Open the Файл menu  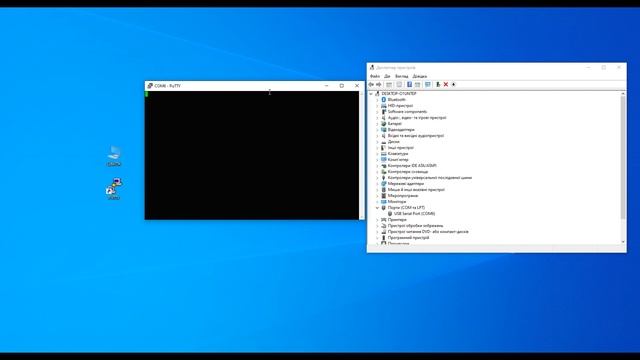(375, 76)
